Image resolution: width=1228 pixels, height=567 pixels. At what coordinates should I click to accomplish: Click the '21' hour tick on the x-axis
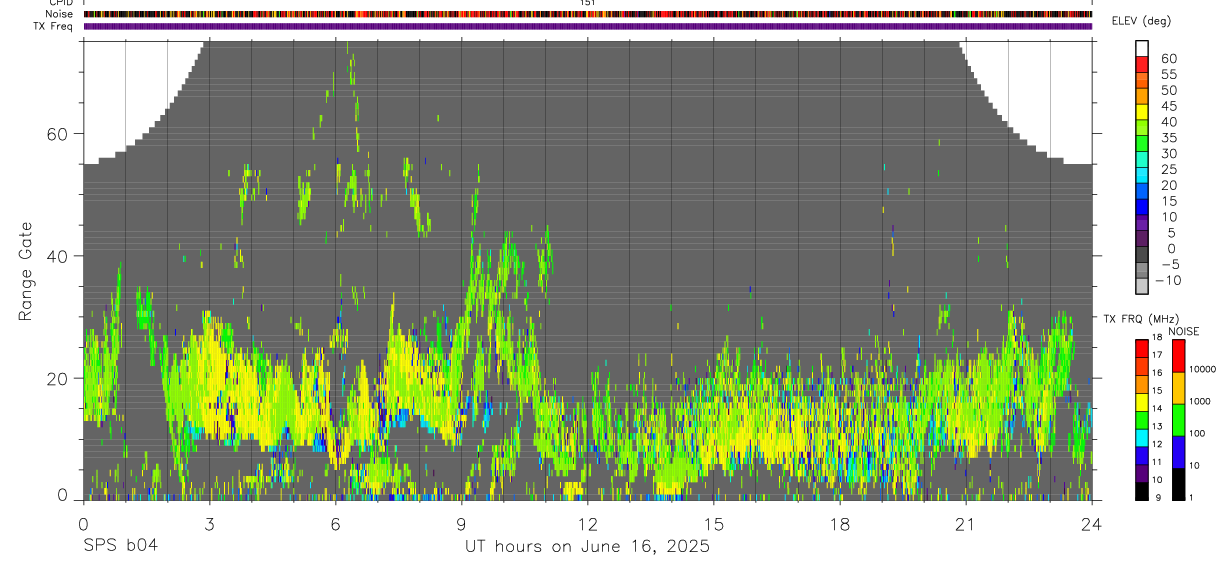[x=966, y=524]
